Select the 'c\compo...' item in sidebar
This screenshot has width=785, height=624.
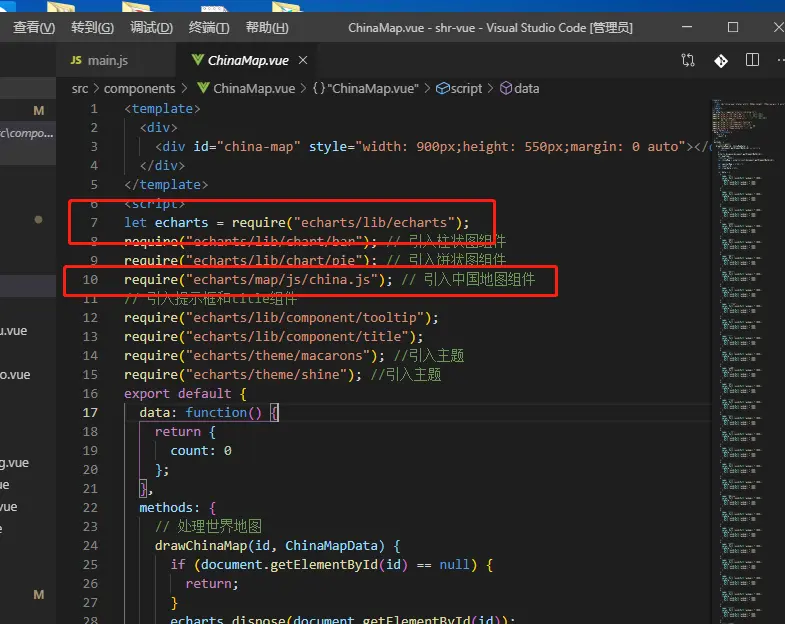click(x=27, y=133)
